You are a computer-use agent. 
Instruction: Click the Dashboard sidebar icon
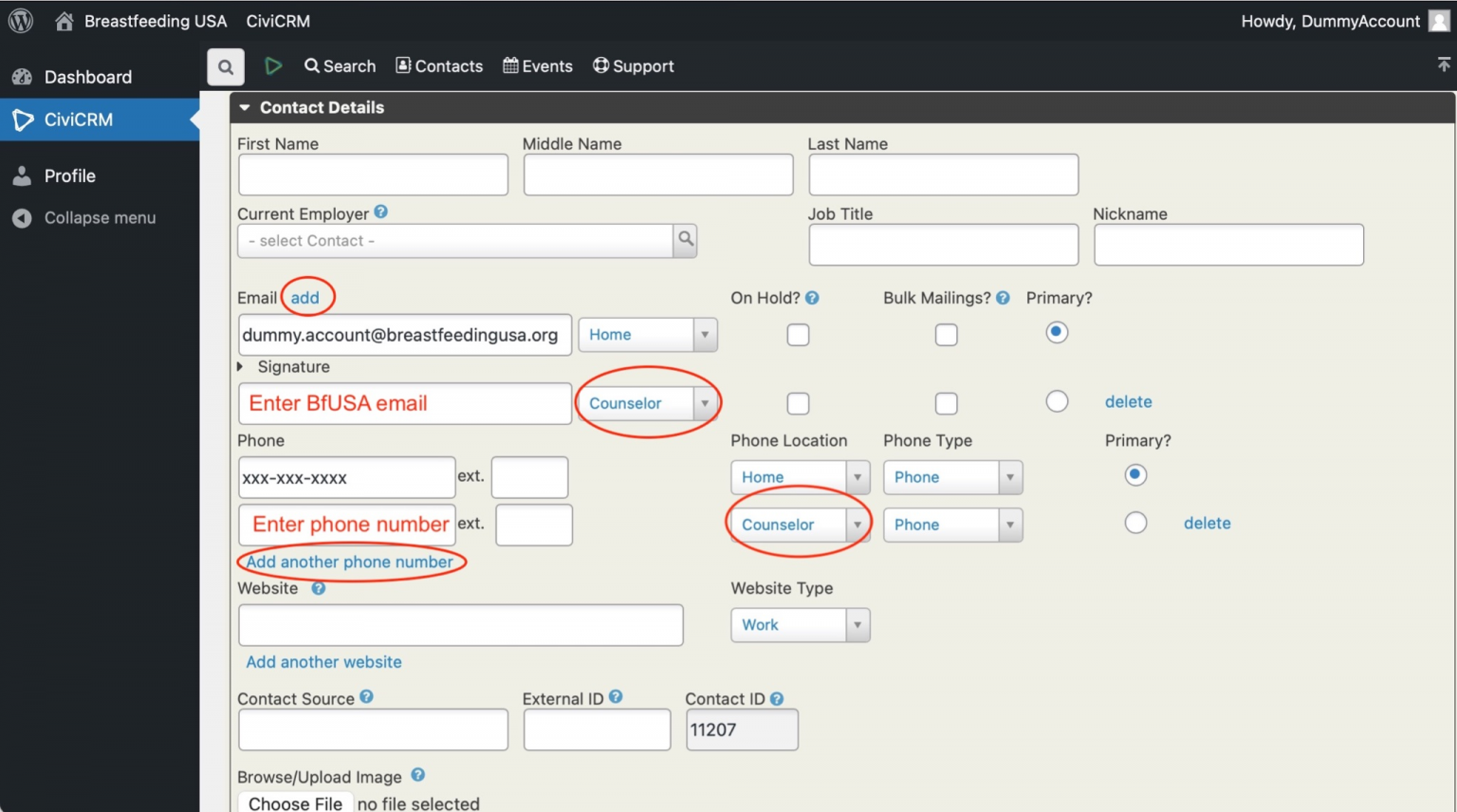(x=22, y=77)
